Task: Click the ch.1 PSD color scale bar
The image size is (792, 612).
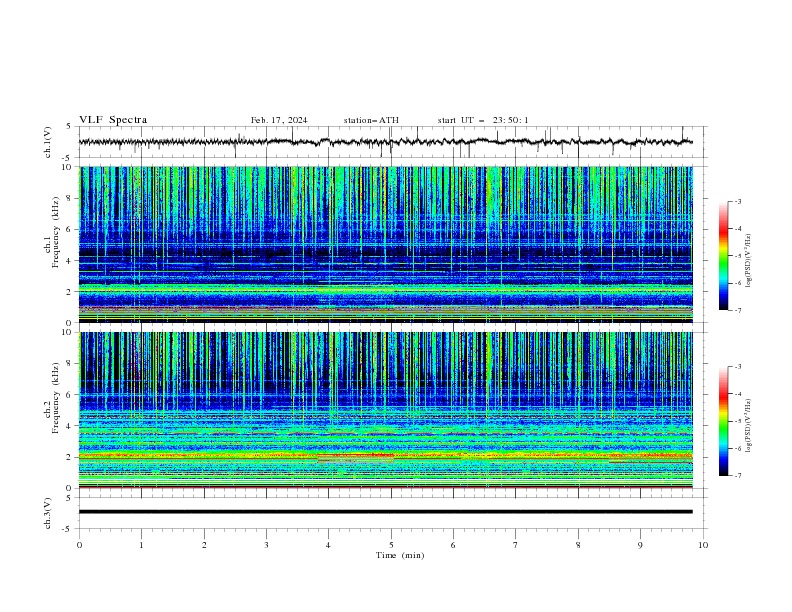Action: 723,256
